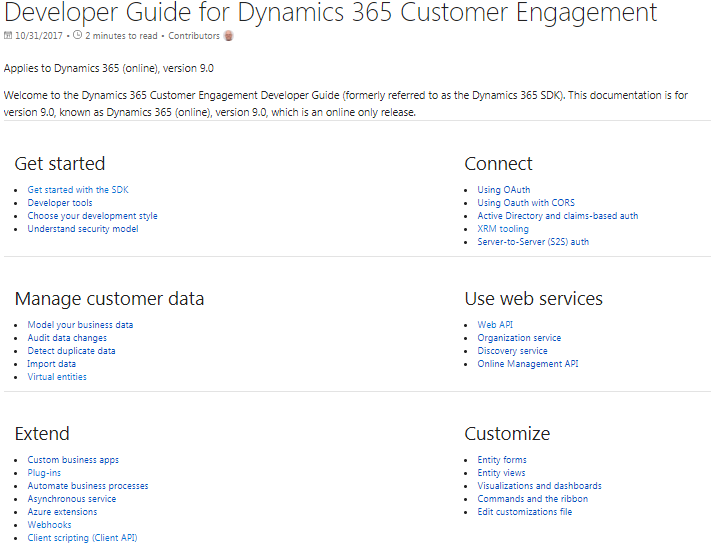
Task: Go to Server-to-Server (S2S) auth
Action: pos(533,242)
